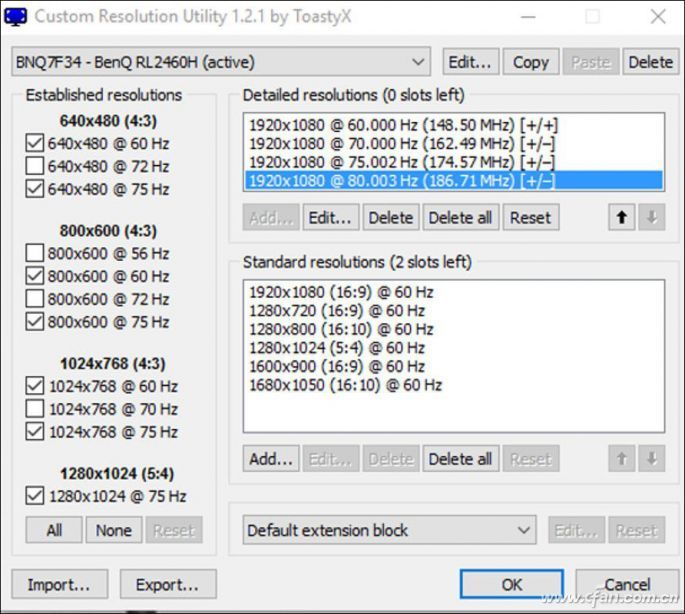Select 1920x1080 @ 60.000 Hz detailed entry
Screen dimensions: 685x614
coord(453,125)
